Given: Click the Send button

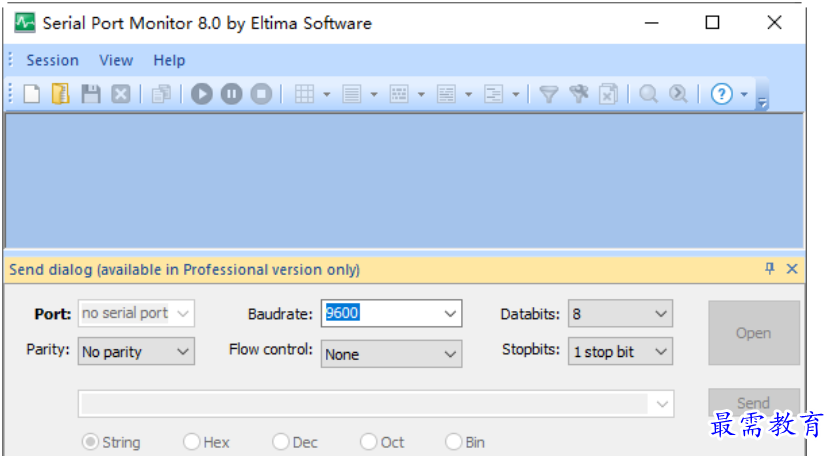Looking at the screenshot, I should pos(753,403).
